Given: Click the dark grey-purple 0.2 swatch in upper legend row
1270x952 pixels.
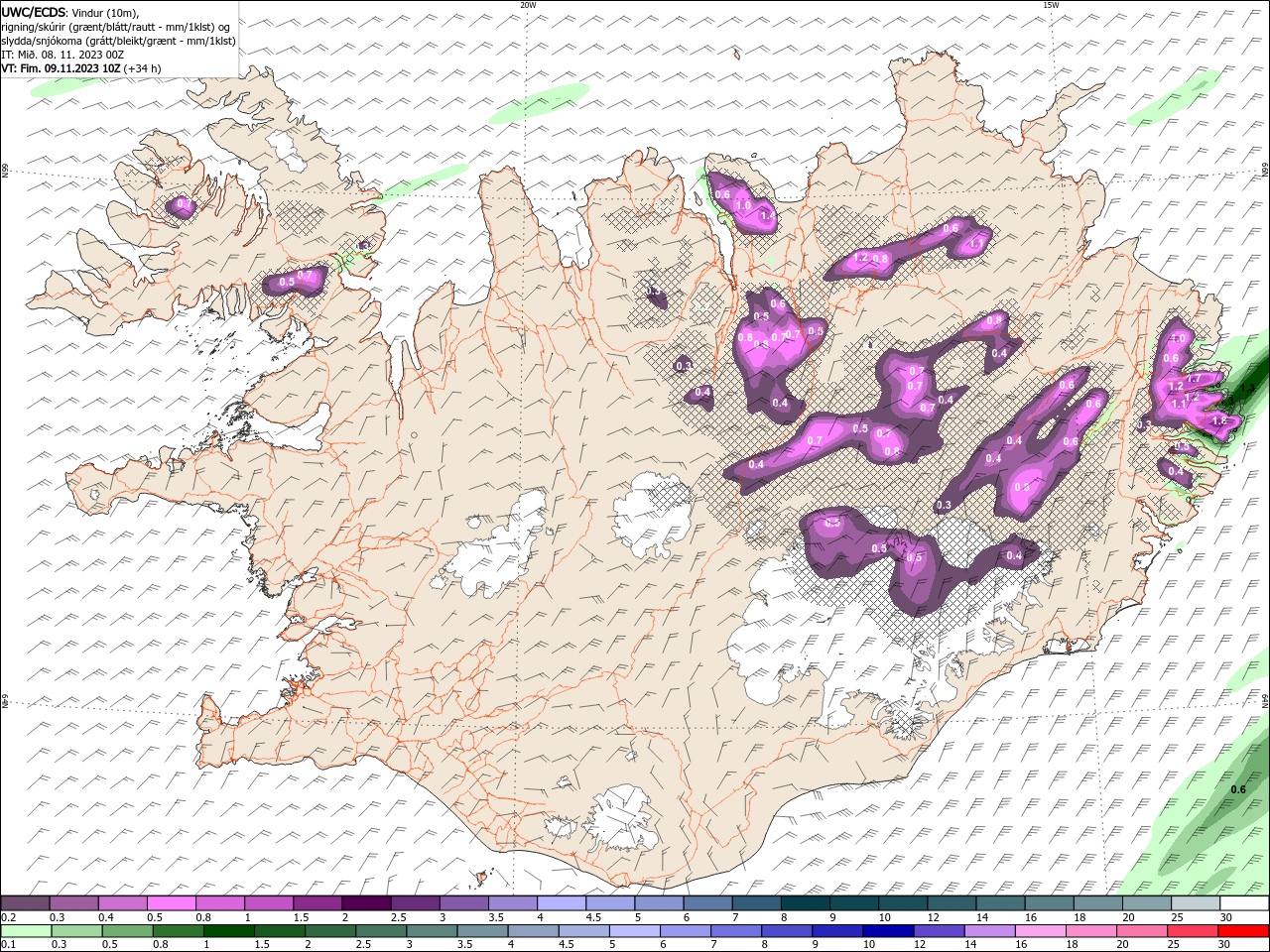Looking at the screenshot, I should point(25,903).
